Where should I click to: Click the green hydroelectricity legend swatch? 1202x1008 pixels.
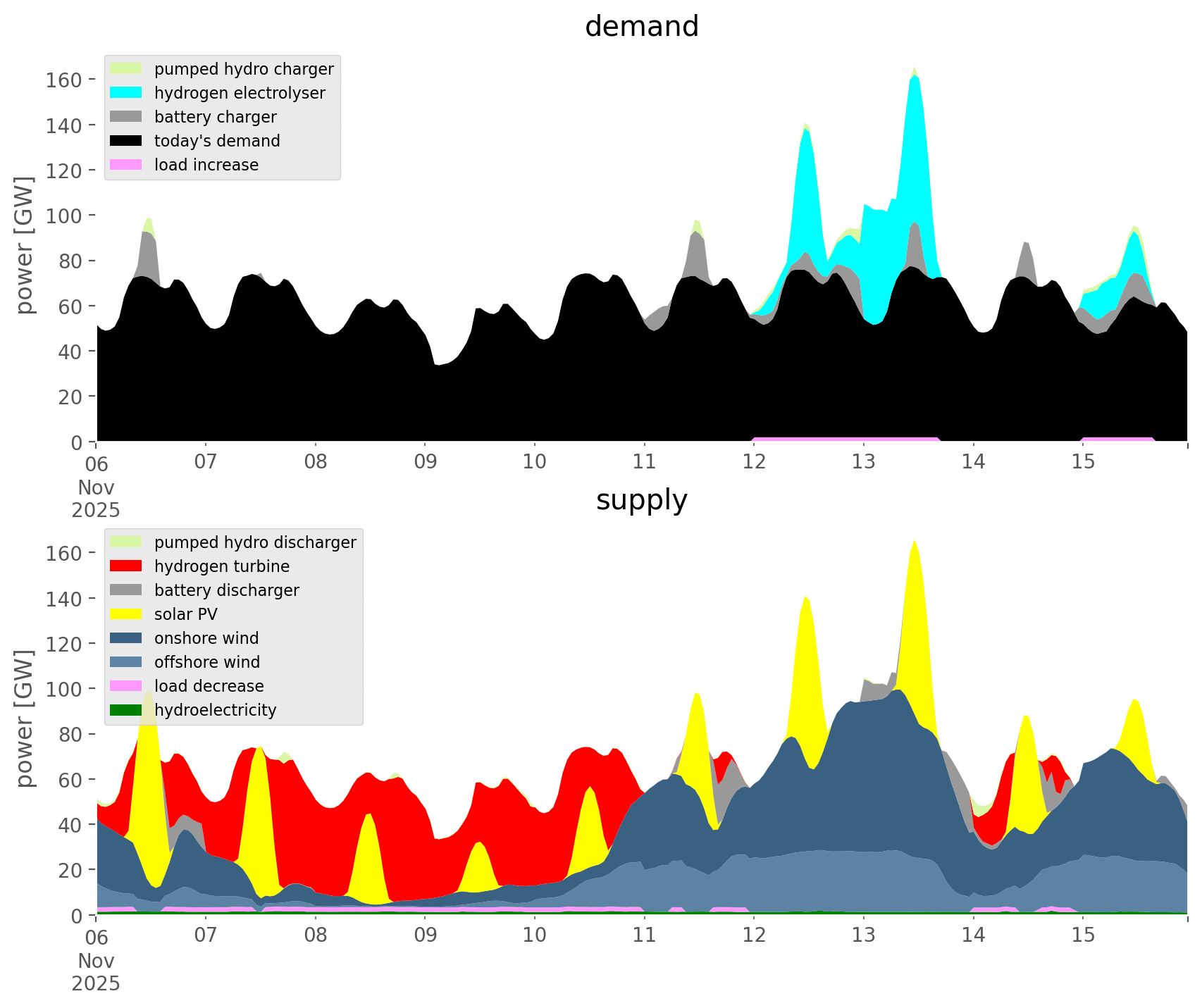pos(126,710)
